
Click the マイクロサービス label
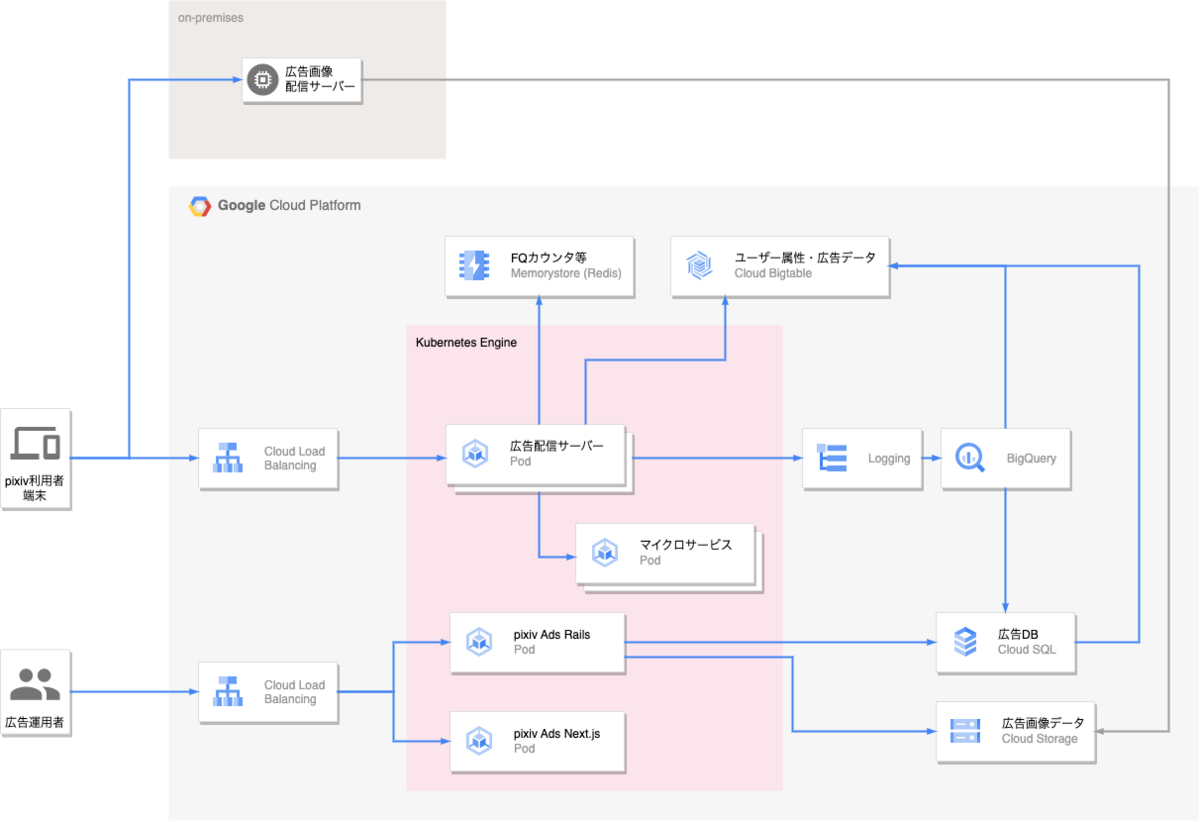686,545
